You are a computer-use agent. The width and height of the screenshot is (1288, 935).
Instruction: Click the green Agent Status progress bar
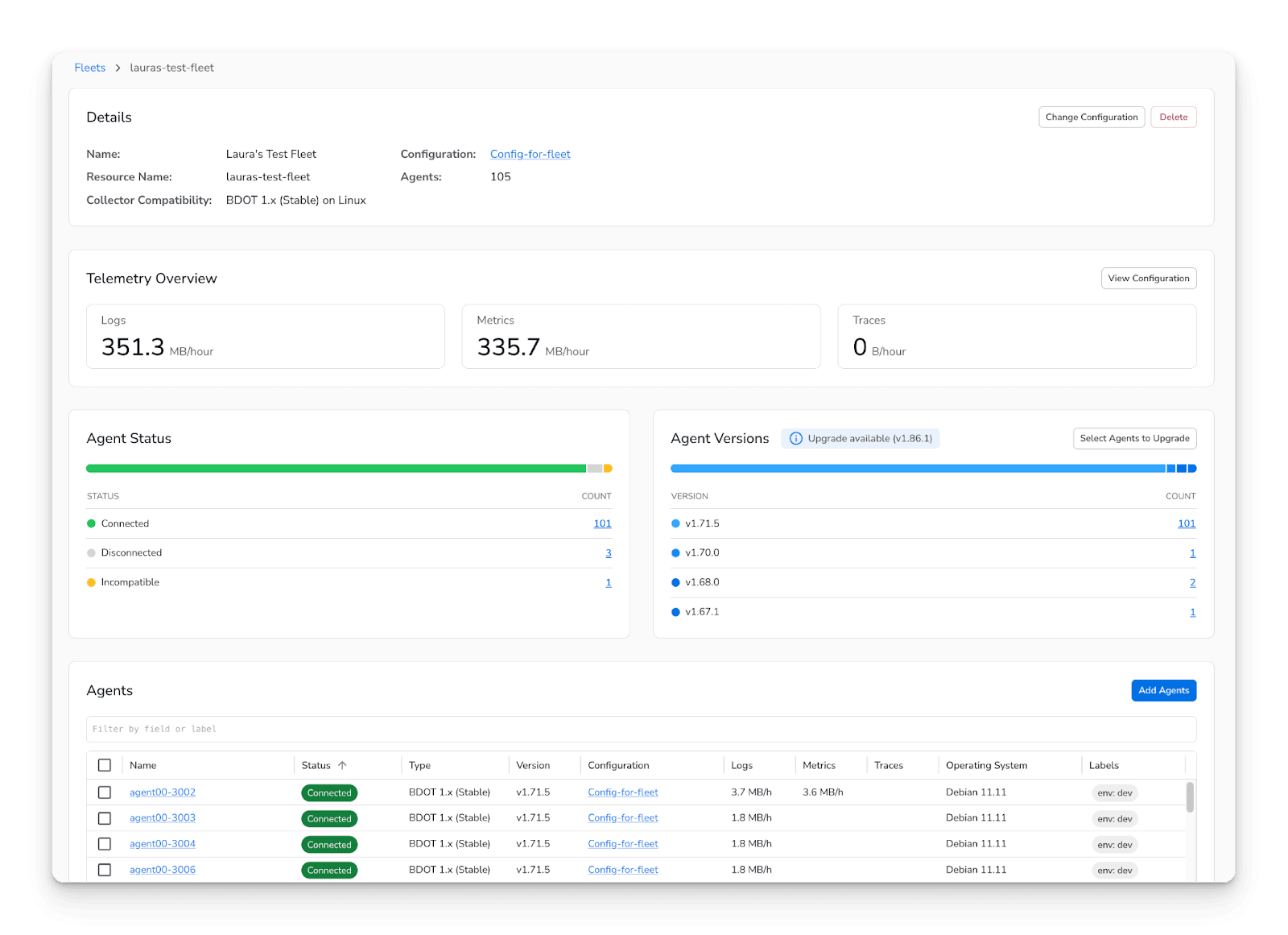[x=336, y=469]
